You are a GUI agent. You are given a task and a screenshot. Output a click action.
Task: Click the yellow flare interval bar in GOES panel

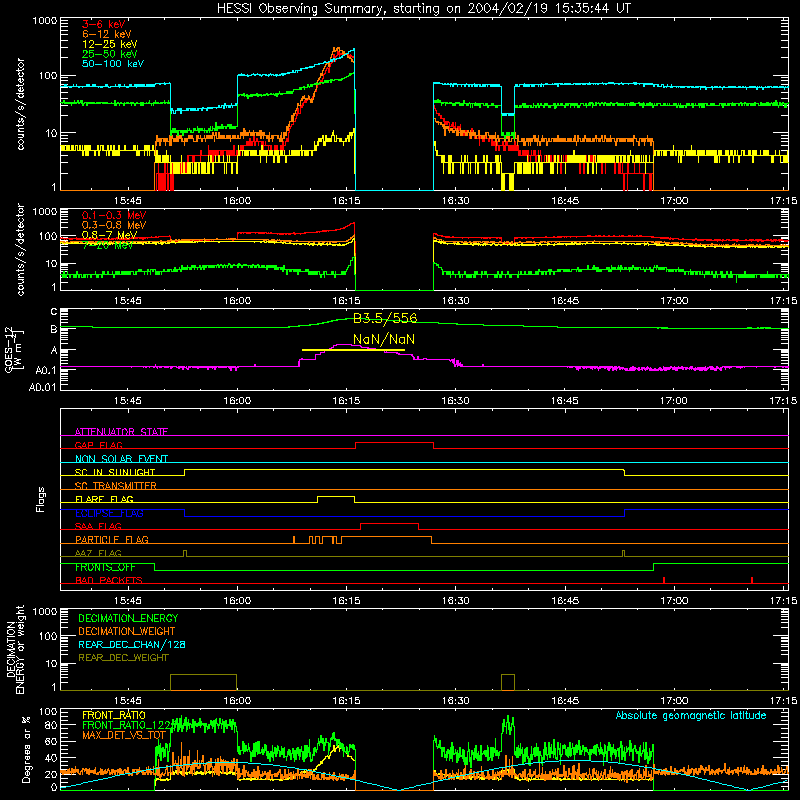(353, 350)
